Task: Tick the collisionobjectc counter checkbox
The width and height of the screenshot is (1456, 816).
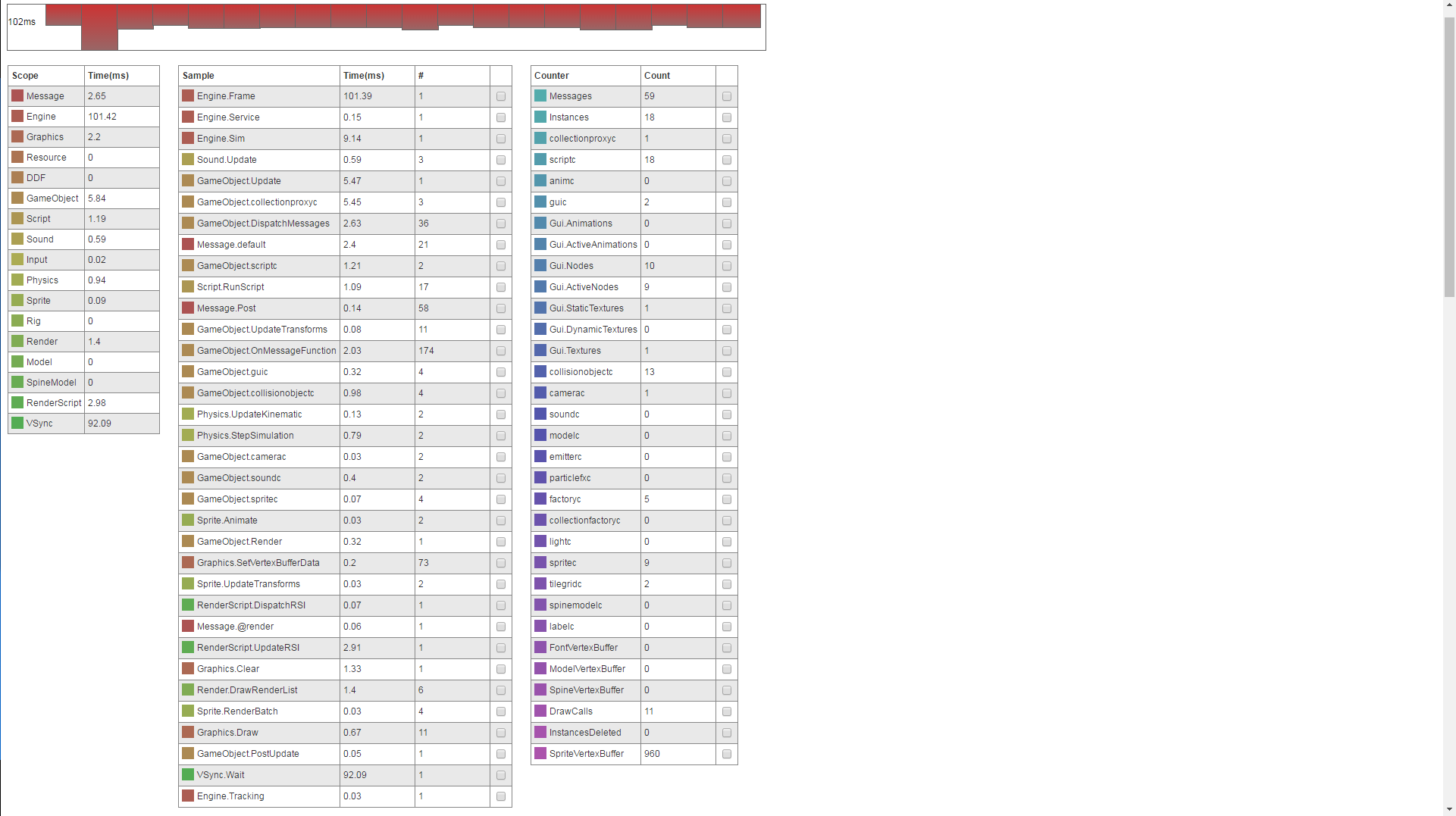Action: (727, 372)
